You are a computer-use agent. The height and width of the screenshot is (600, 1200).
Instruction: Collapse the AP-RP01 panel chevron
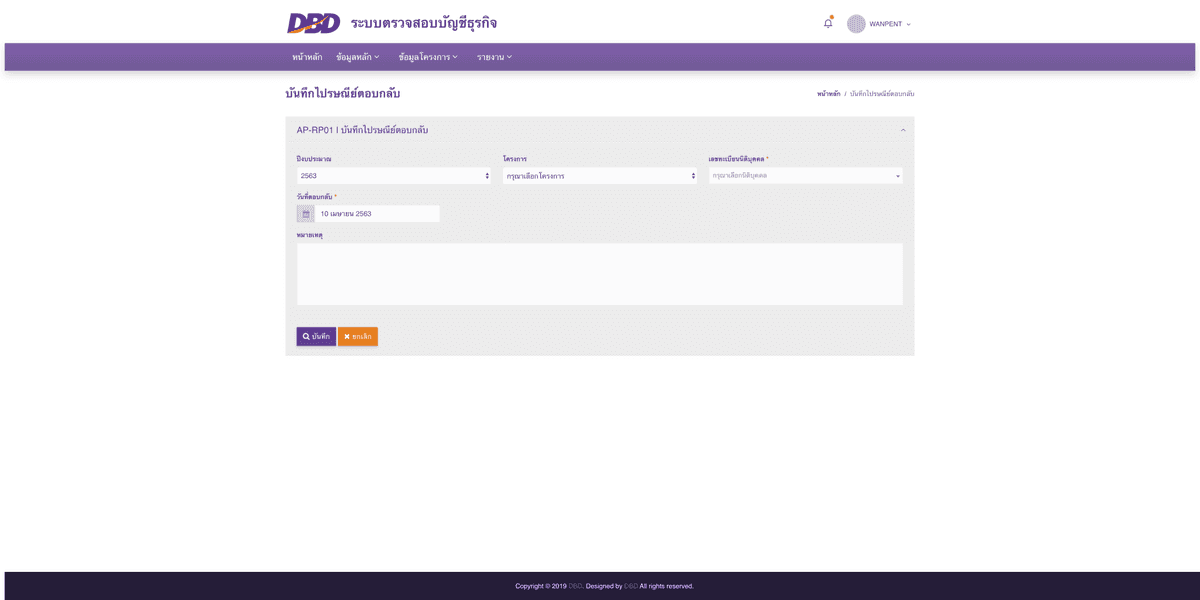[903, 130]
